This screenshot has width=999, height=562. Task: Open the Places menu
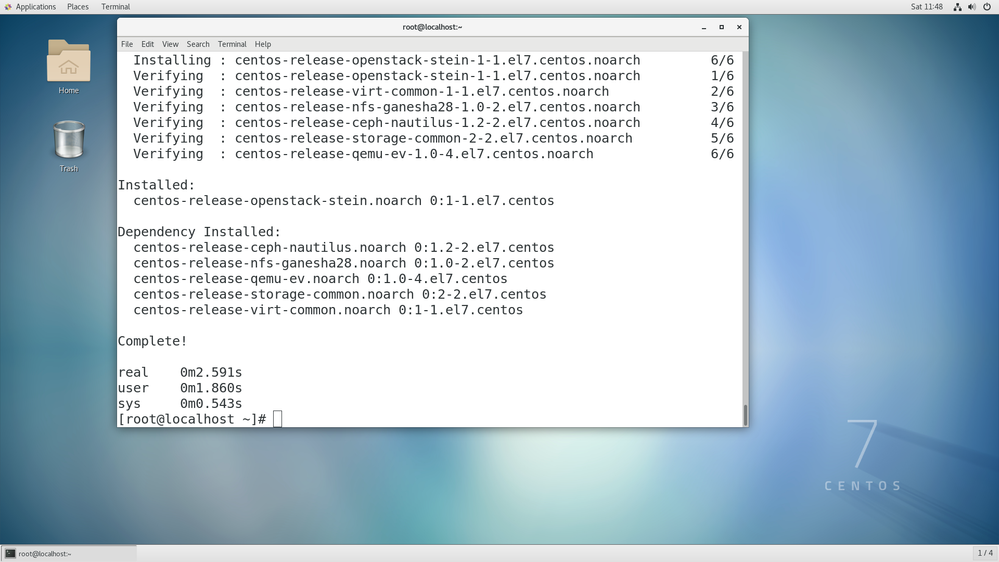77,7
